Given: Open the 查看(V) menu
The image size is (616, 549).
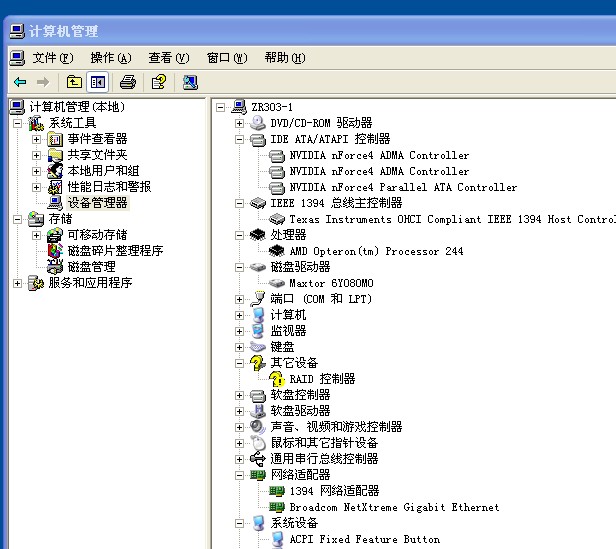Looking at the screenshot, I should click(168, 58).
